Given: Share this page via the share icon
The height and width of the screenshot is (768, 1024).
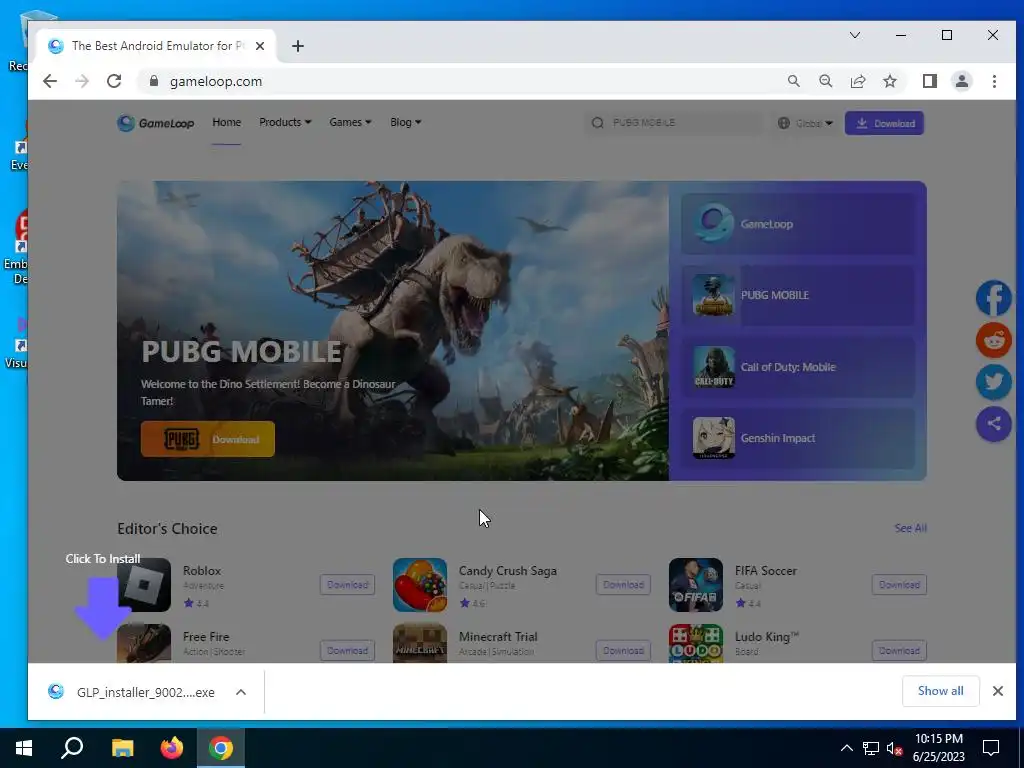Looking at the screenshot, I should pos(857,81).
